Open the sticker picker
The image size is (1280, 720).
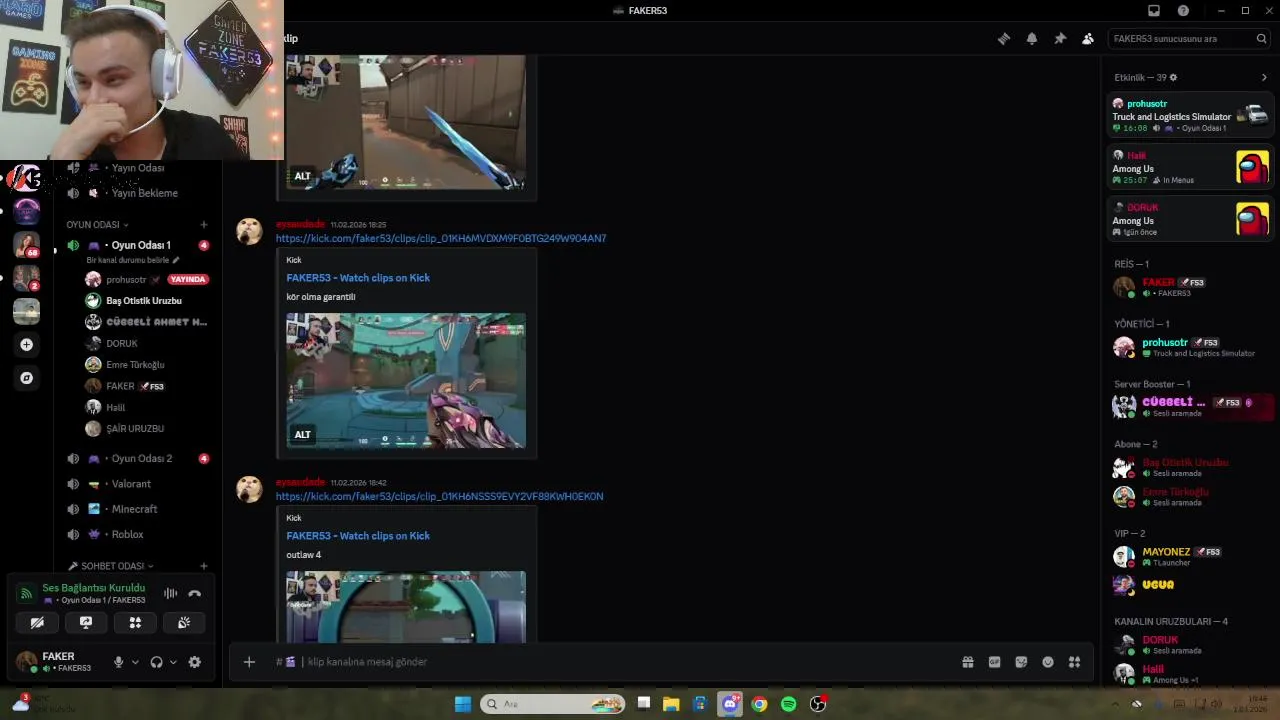(x=1021, y=662)
